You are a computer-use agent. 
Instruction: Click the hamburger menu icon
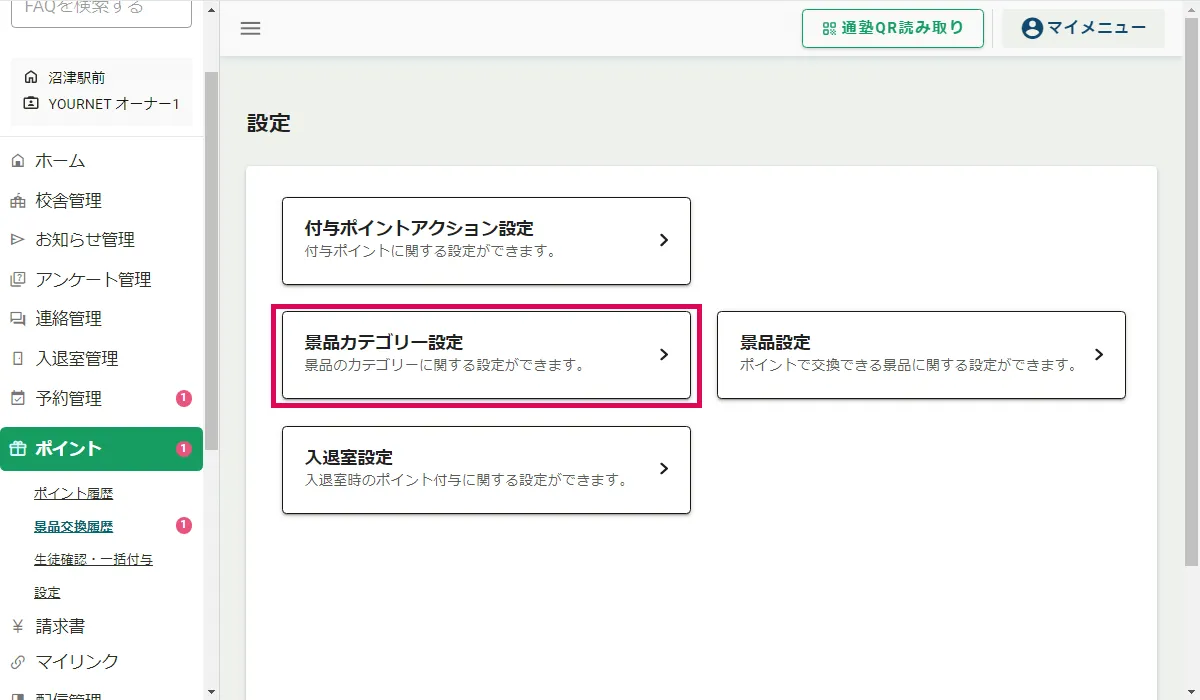251,28
